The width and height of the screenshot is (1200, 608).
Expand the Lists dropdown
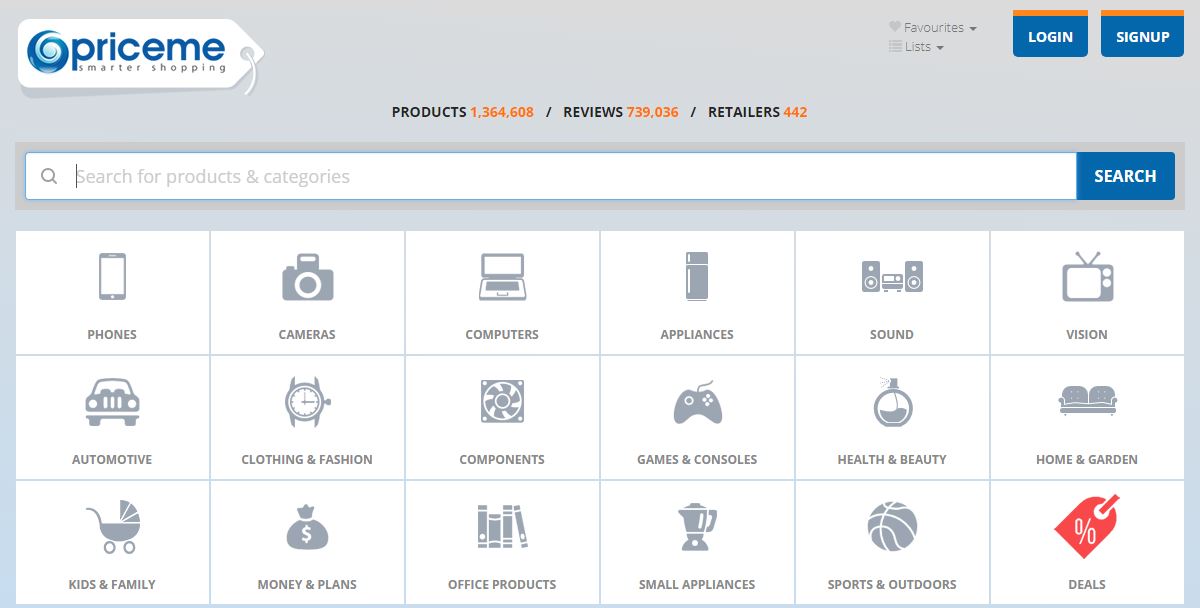click(917, 47)
